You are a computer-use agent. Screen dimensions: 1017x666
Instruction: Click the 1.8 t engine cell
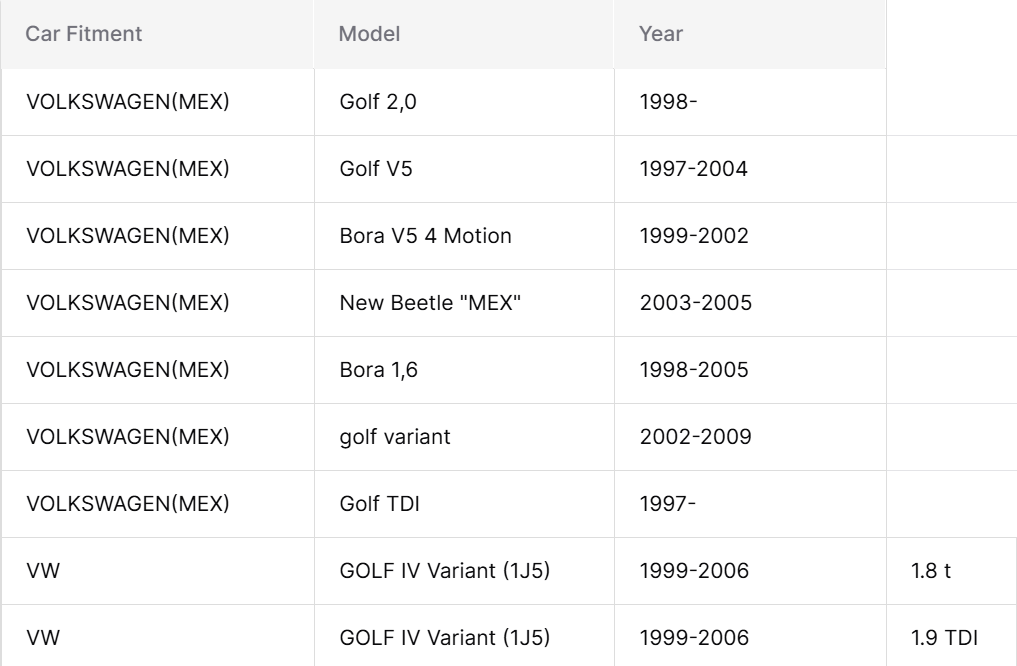click(x=951, y=571)
